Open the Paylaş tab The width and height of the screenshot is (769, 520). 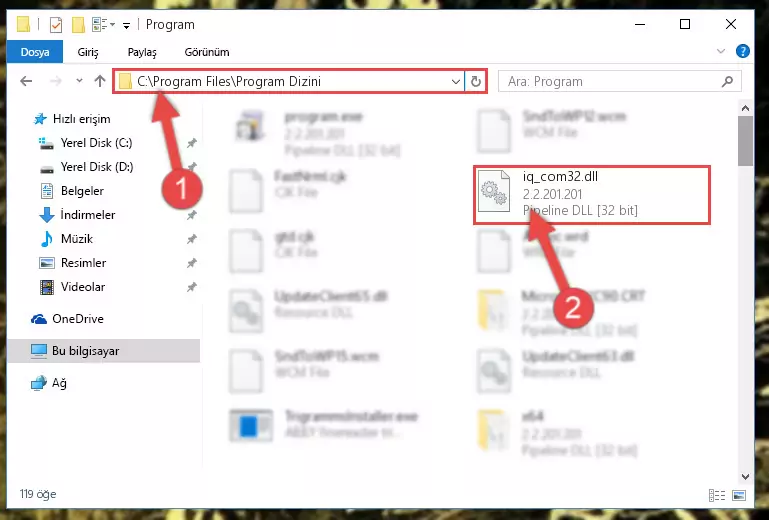pos(142,52)
